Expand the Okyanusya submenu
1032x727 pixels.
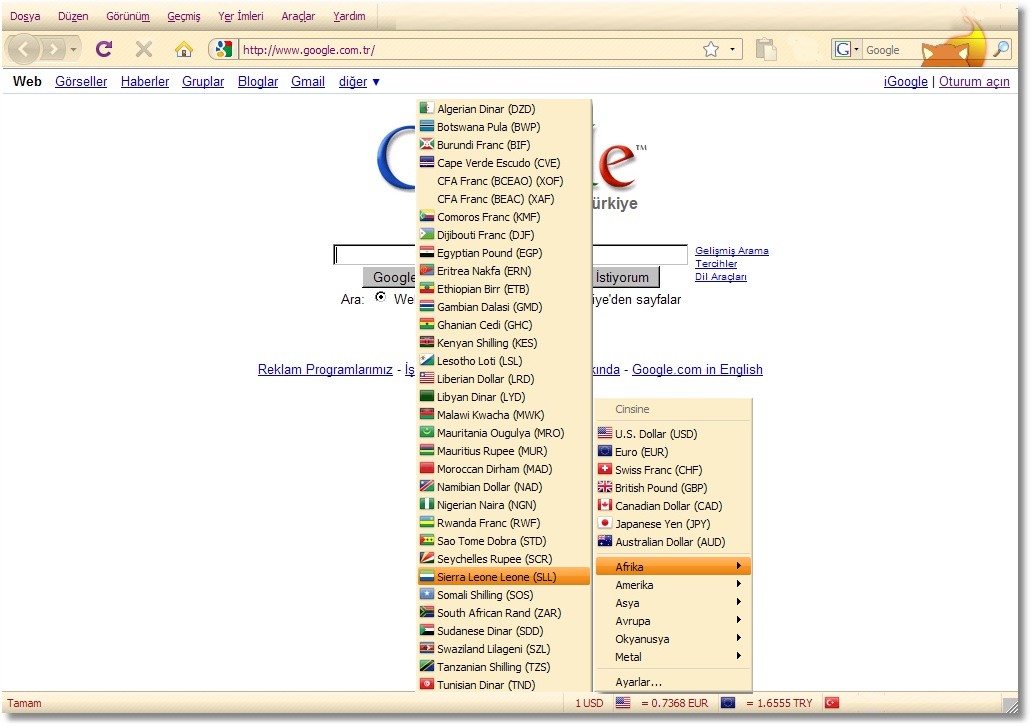[673, 639]
